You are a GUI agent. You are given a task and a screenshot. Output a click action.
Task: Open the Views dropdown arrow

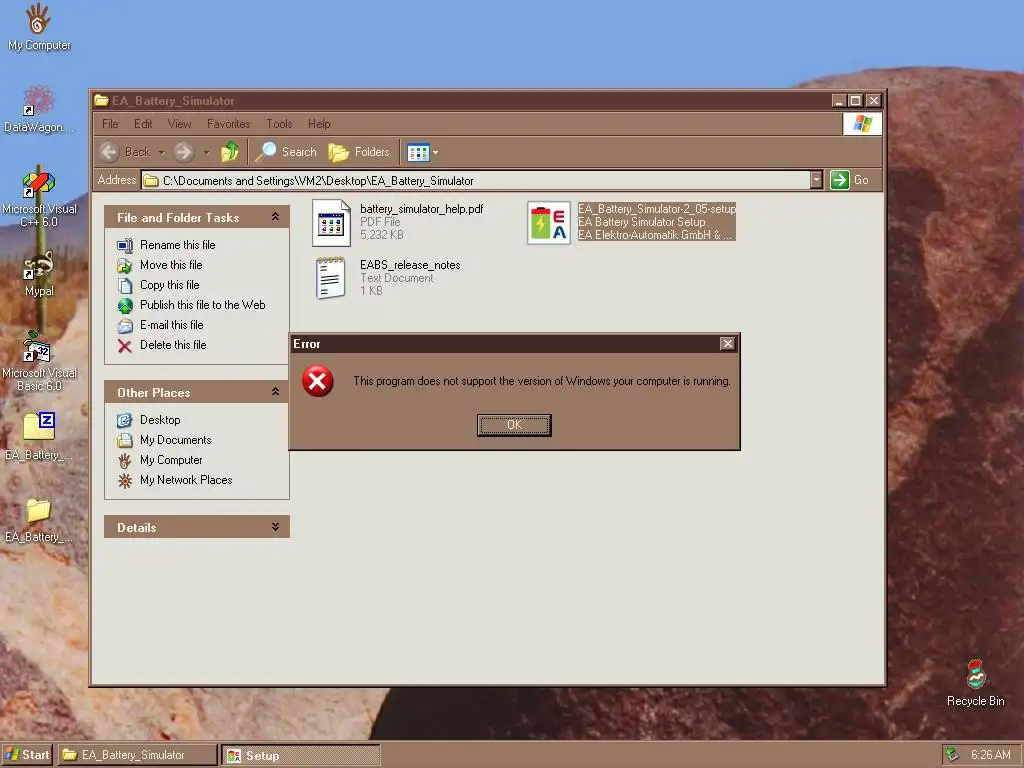tap(436, 153)
